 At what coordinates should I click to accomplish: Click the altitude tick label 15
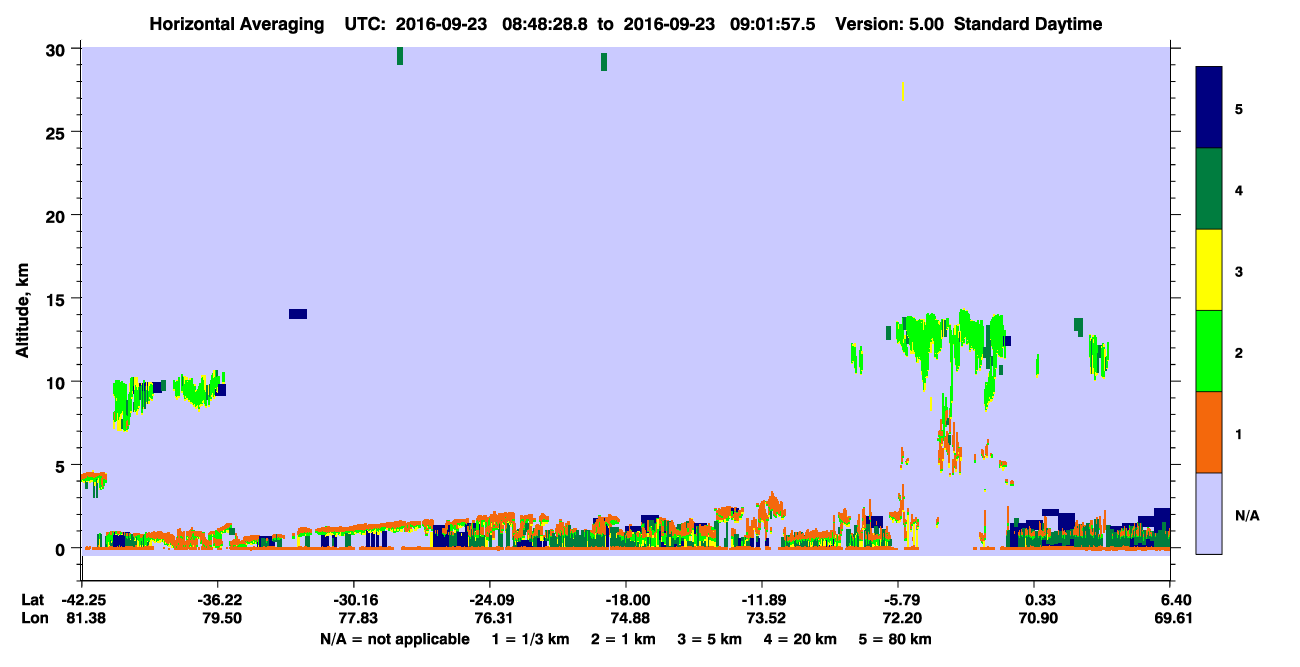57,298
